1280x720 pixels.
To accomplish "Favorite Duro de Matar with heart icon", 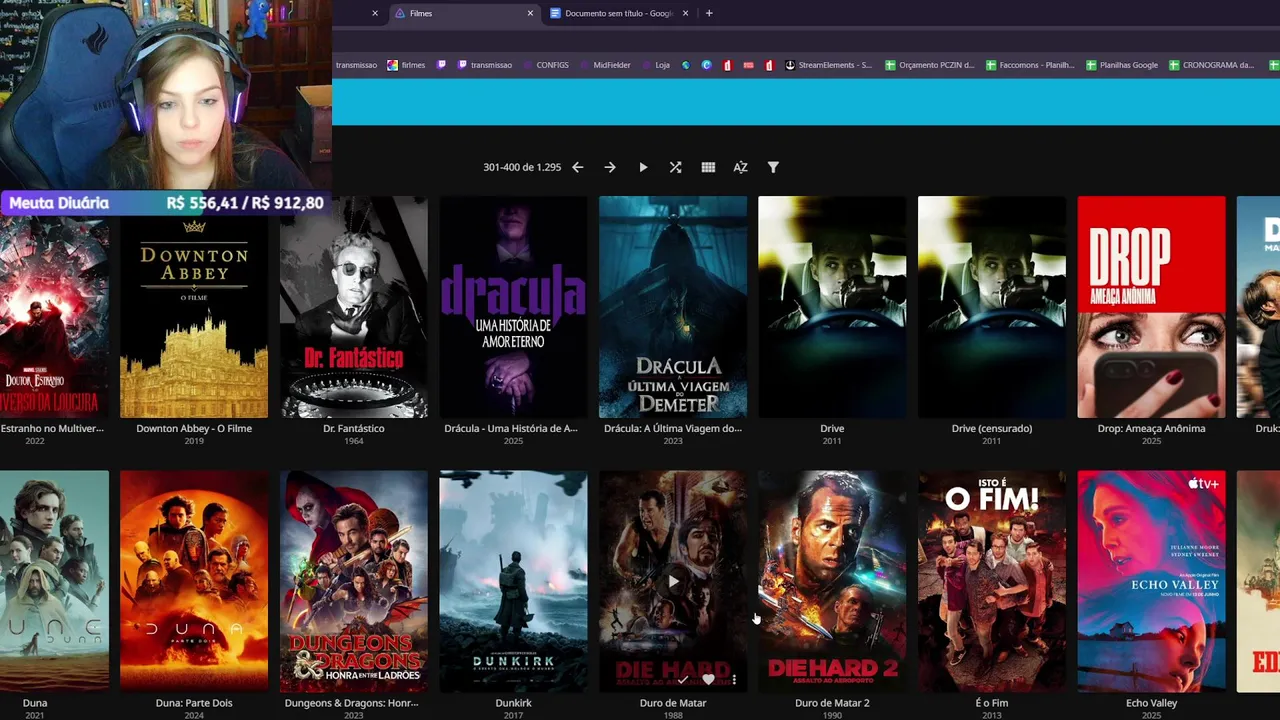I will 708,680.
